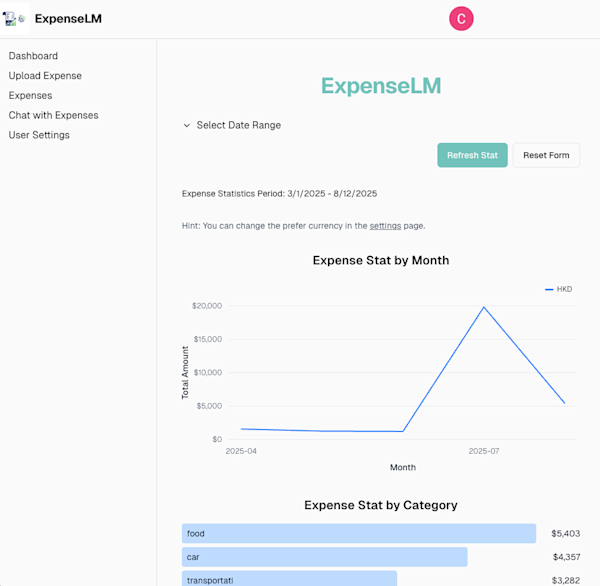Click the food category bar
This screenshot has width=600, height=586.
359,534
